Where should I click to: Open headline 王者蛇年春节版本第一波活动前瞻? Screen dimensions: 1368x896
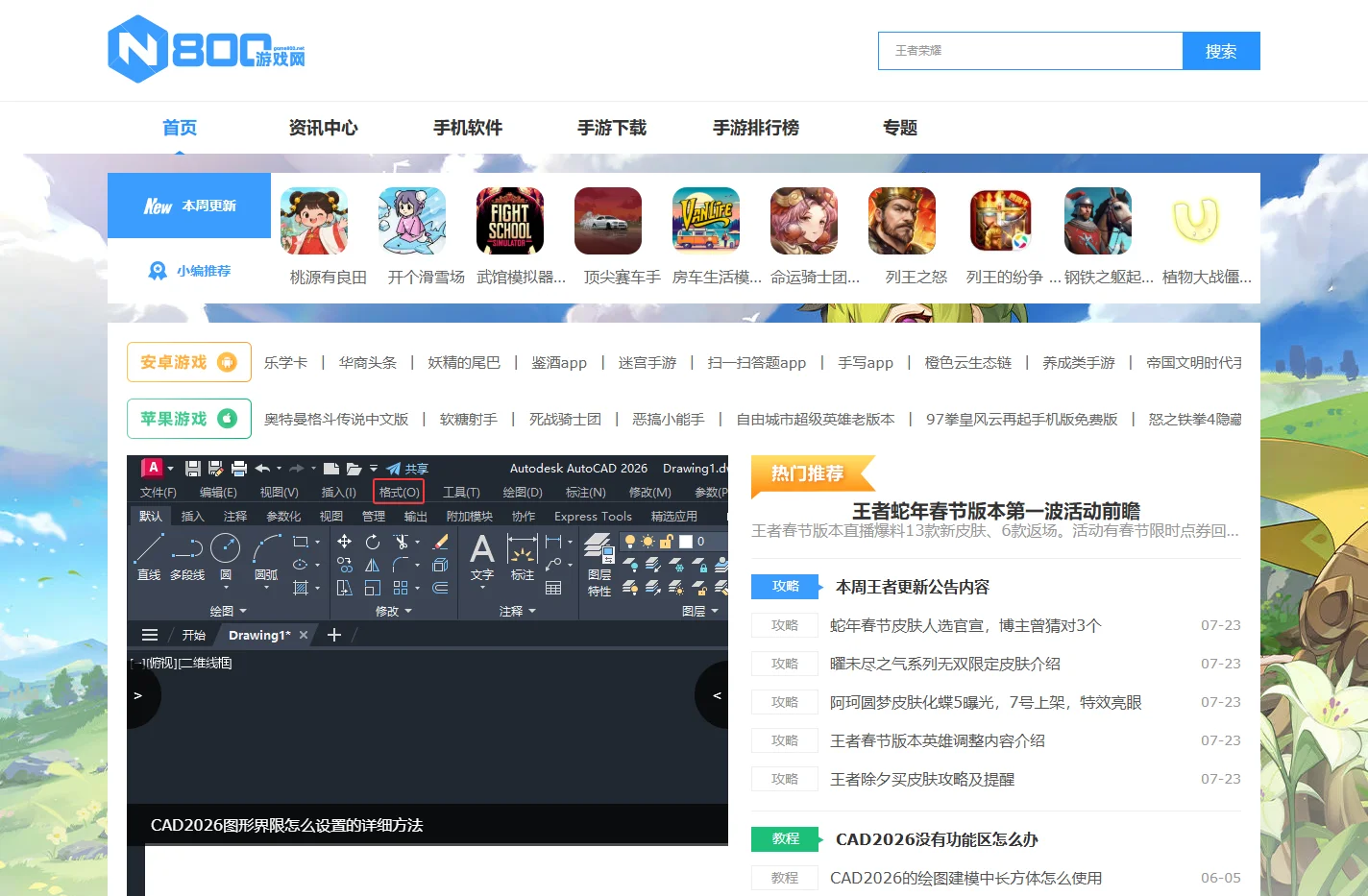coord(996,511)
